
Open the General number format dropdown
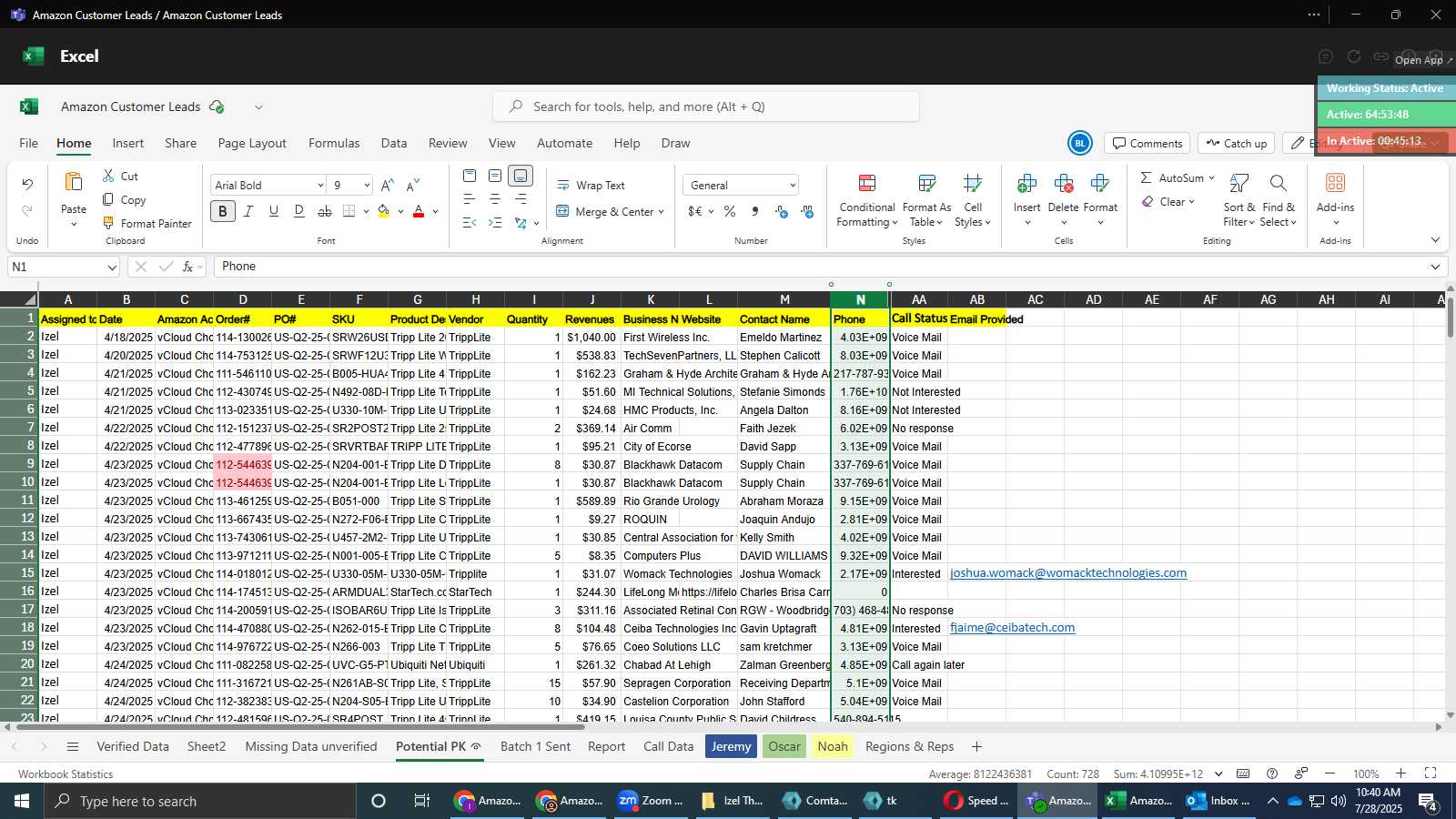tap(793, 186)
